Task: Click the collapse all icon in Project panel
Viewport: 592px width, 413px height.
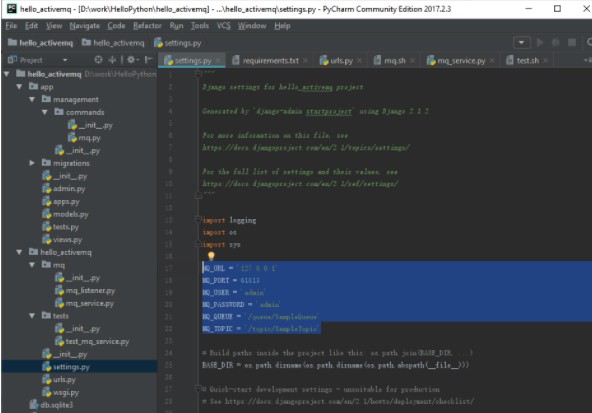Action: 113,60
